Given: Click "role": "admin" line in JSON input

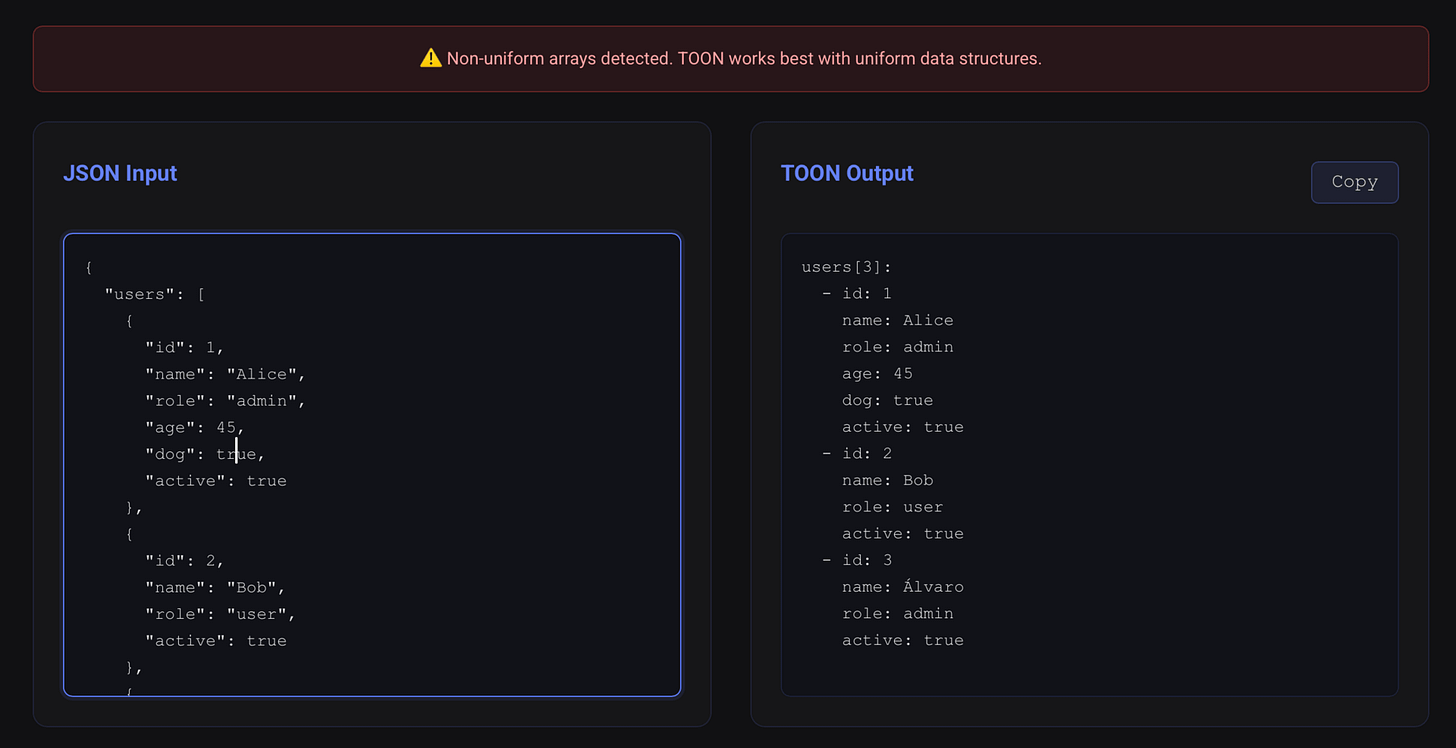Looking at the screenshot, I should pos(225,400).
